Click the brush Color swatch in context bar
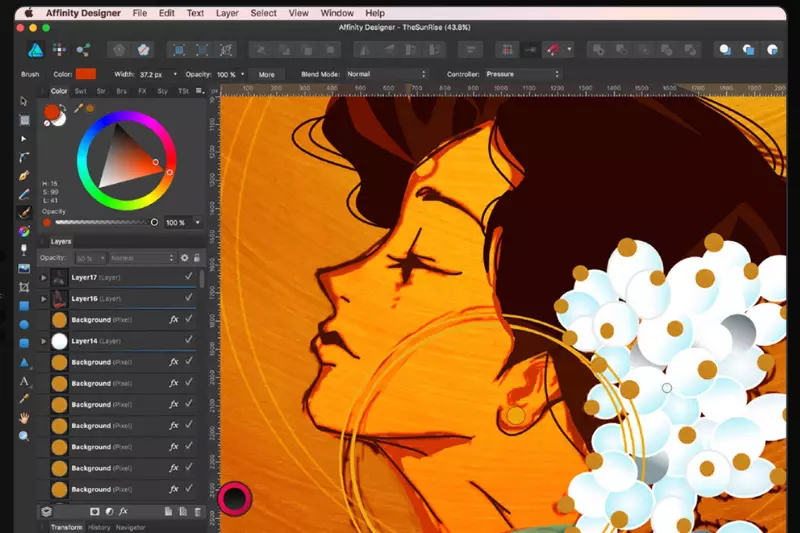This screenshot has height=533, width=800. pos(86,74)
